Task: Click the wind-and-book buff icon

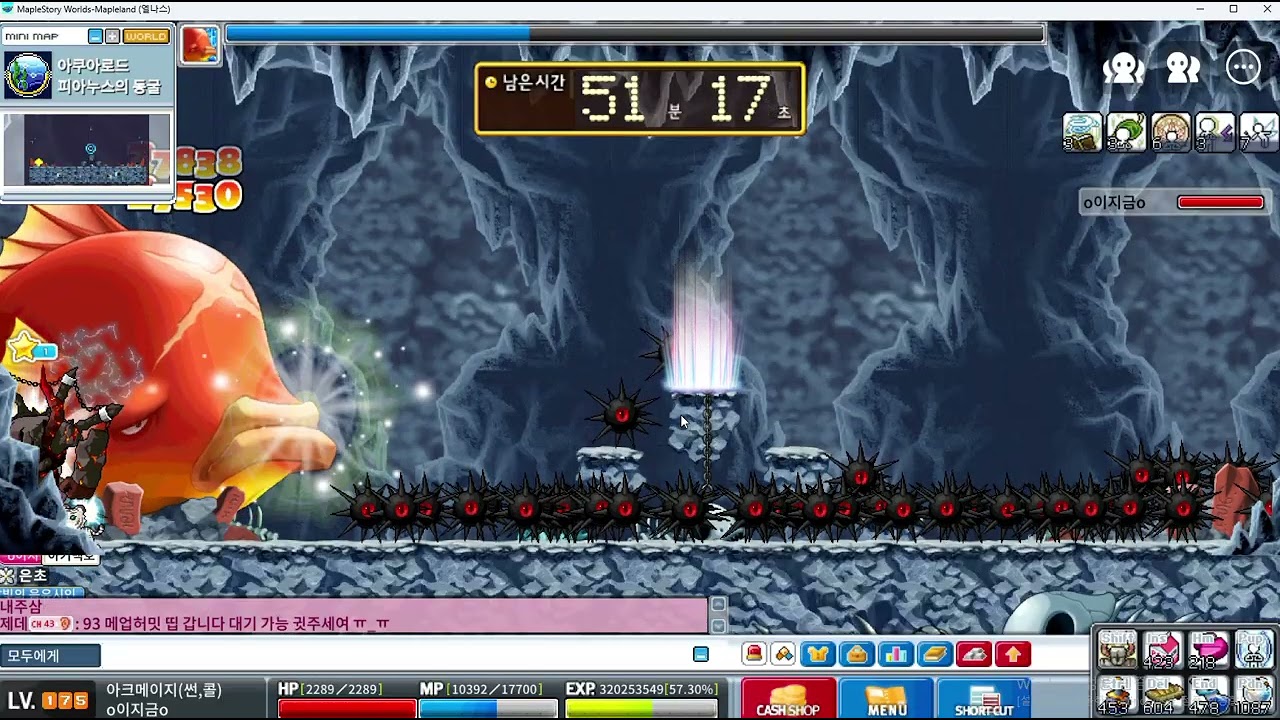Action: tap(1082, 132)
